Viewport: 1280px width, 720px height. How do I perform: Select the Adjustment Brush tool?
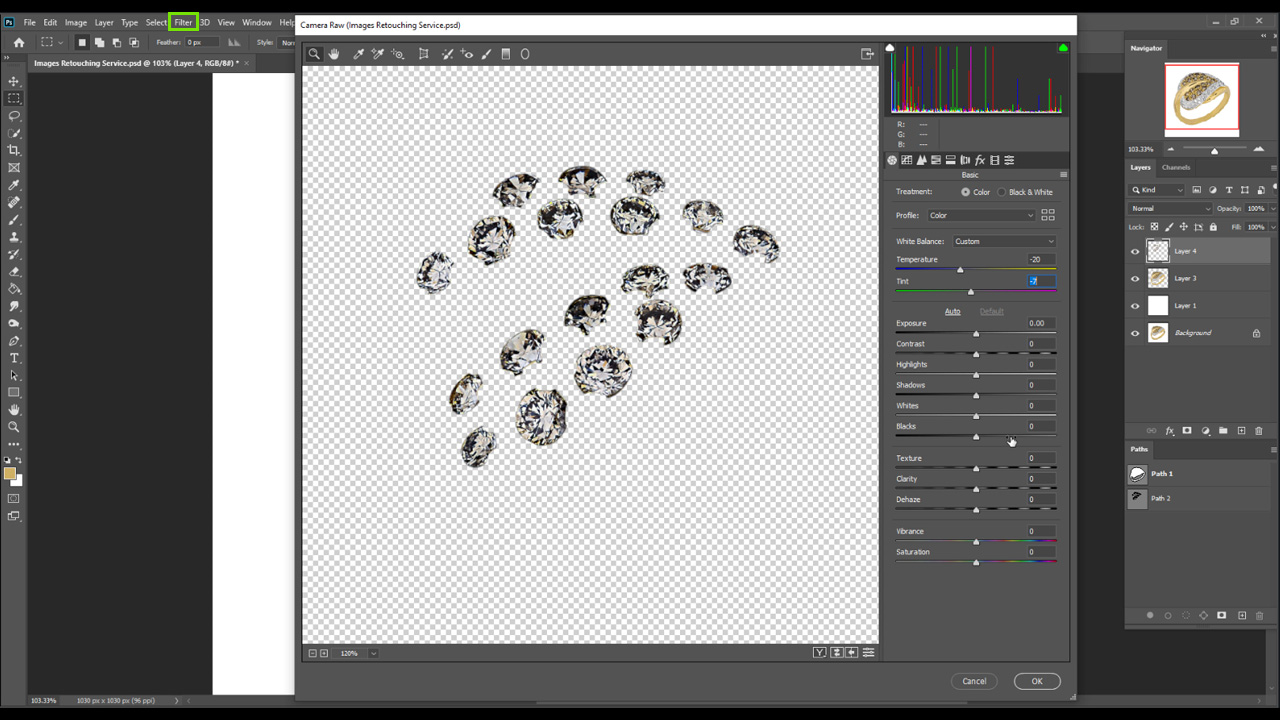487,53
